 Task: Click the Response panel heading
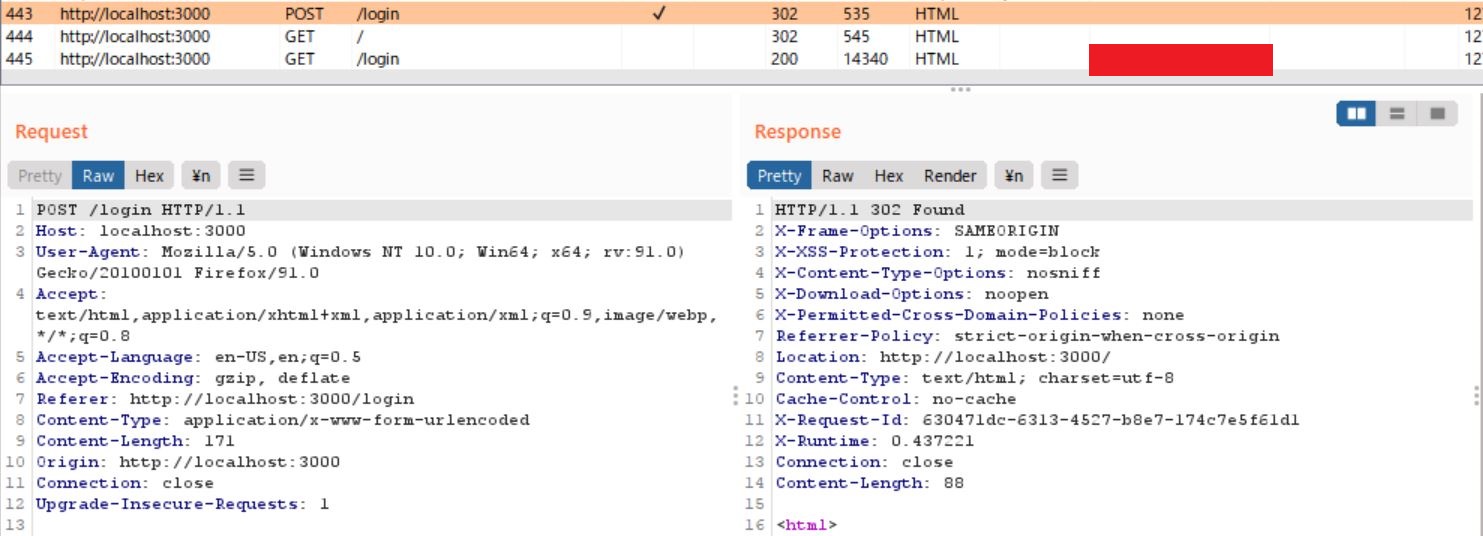click(x=798, y=132)
